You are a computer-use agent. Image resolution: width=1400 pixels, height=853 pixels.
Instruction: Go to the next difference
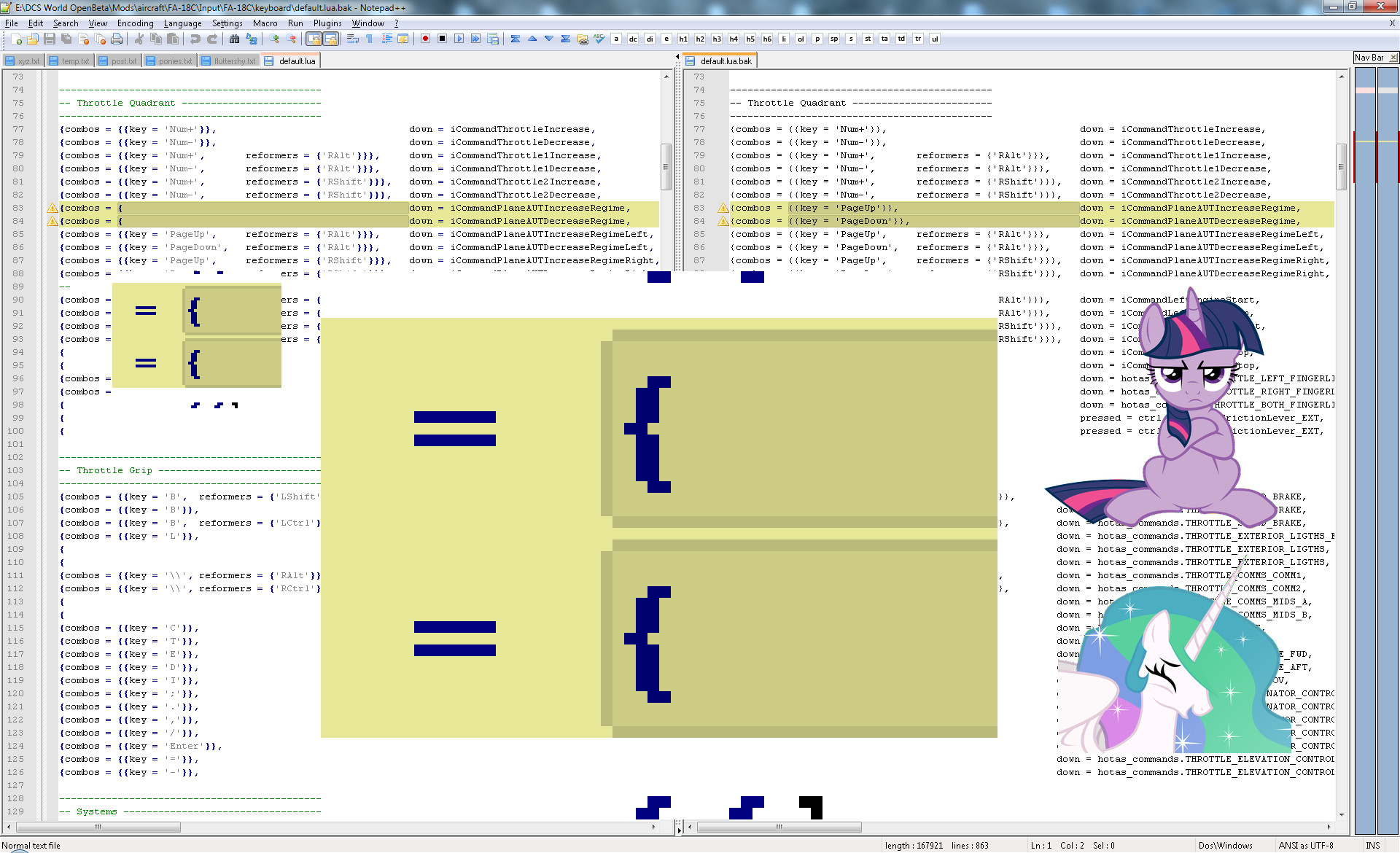coord(548,39)
